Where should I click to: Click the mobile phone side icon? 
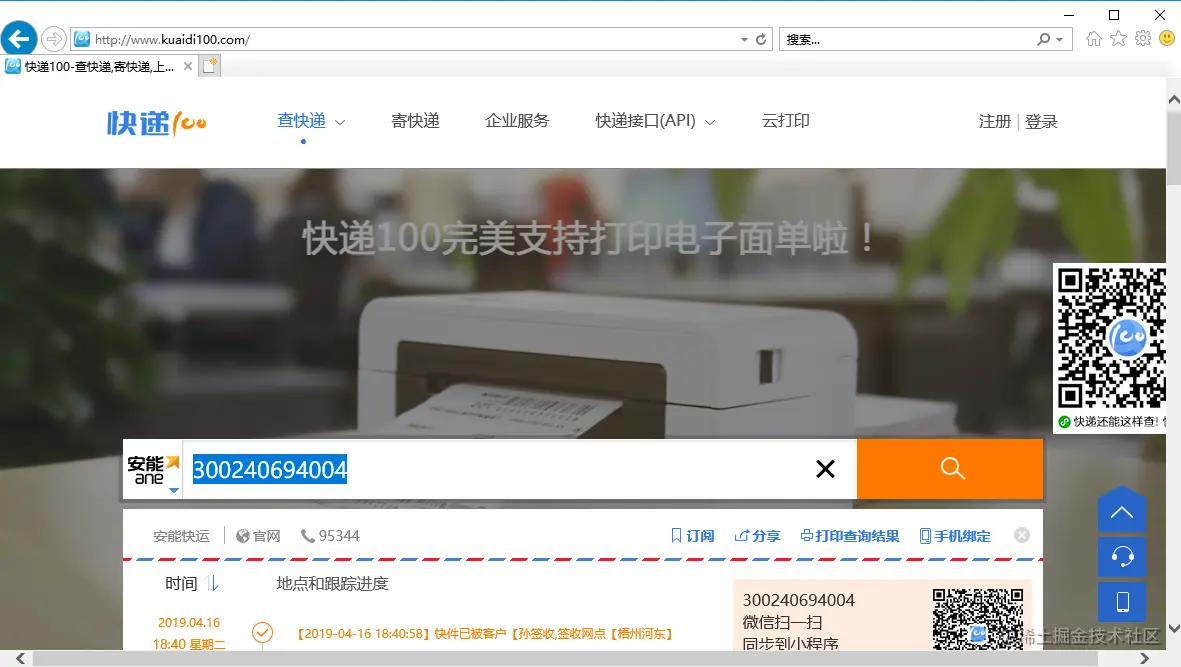(1121, 602)
